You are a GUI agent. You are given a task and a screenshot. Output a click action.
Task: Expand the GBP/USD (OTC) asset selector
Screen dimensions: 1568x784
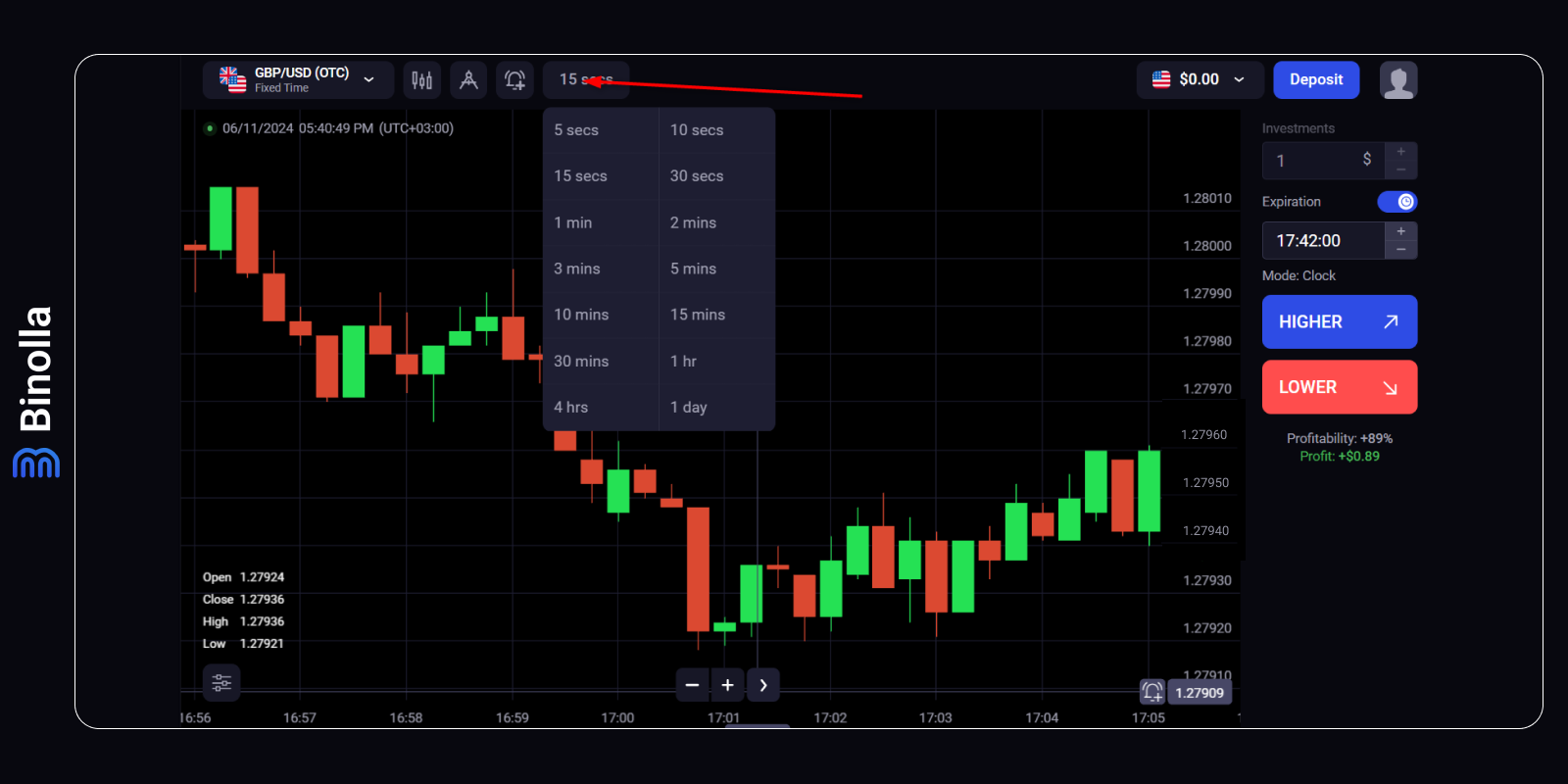tap(298, 80)
